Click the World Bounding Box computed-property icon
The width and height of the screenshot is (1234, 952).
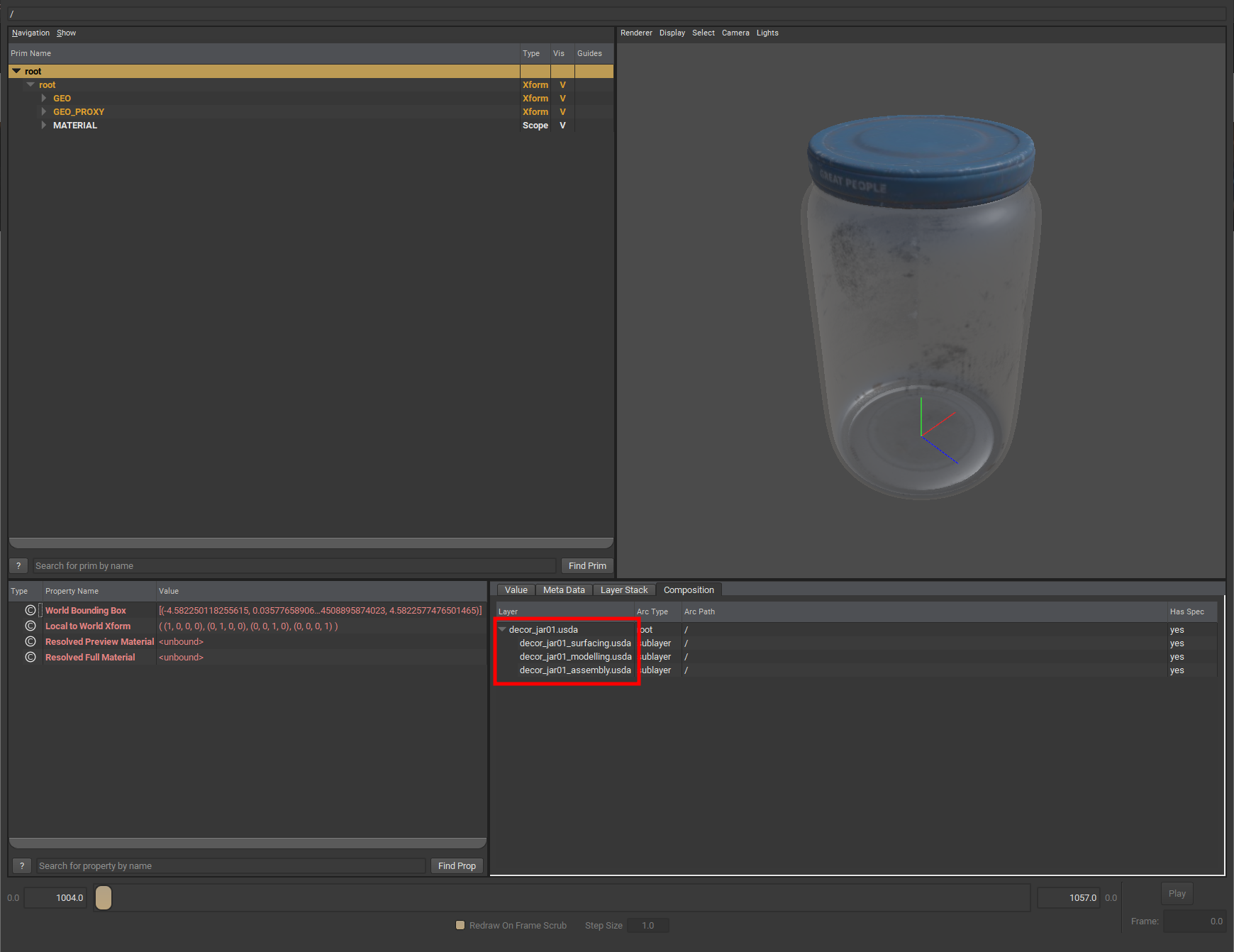30,610
